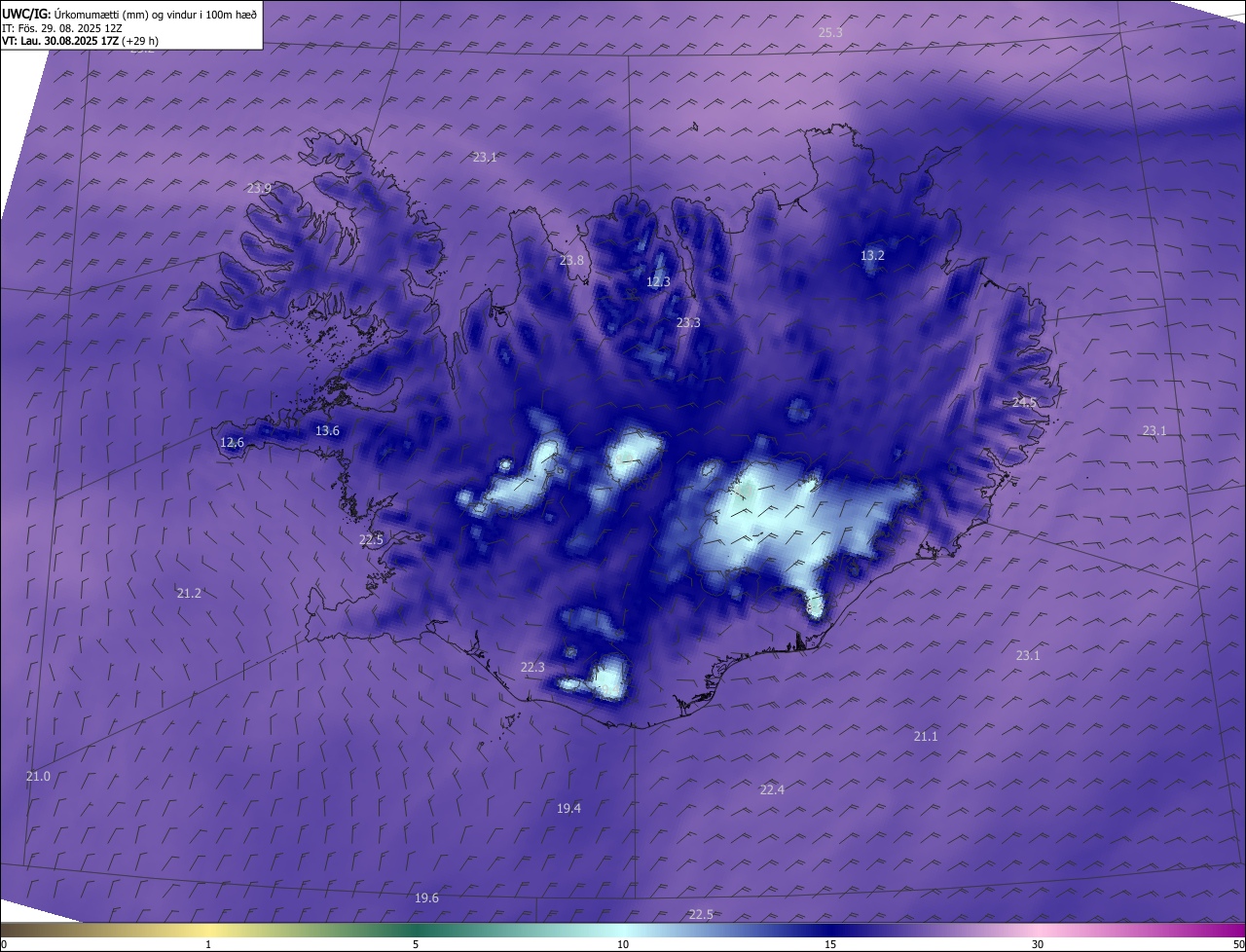
Task: Click the colorbar label '1'
Action: pos(208,945)
